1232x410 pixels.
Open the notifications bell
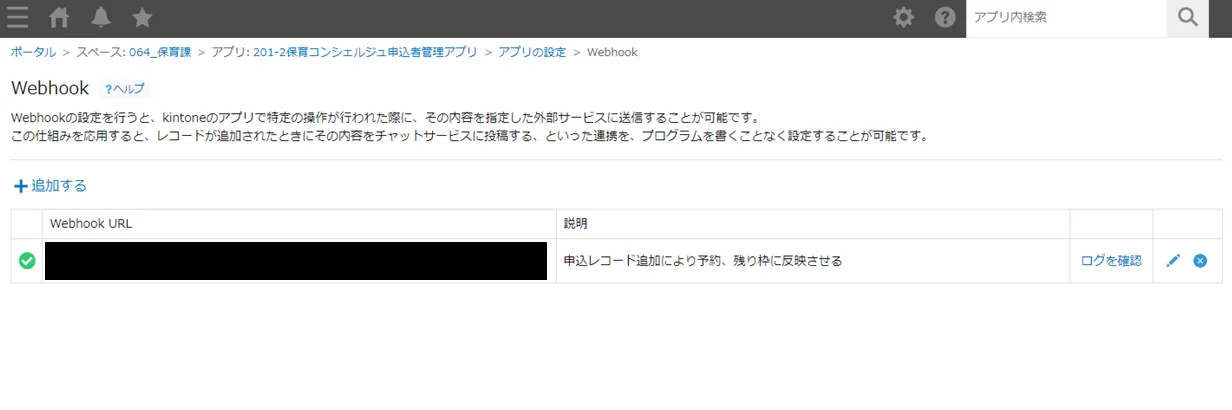tap(101, 17)
